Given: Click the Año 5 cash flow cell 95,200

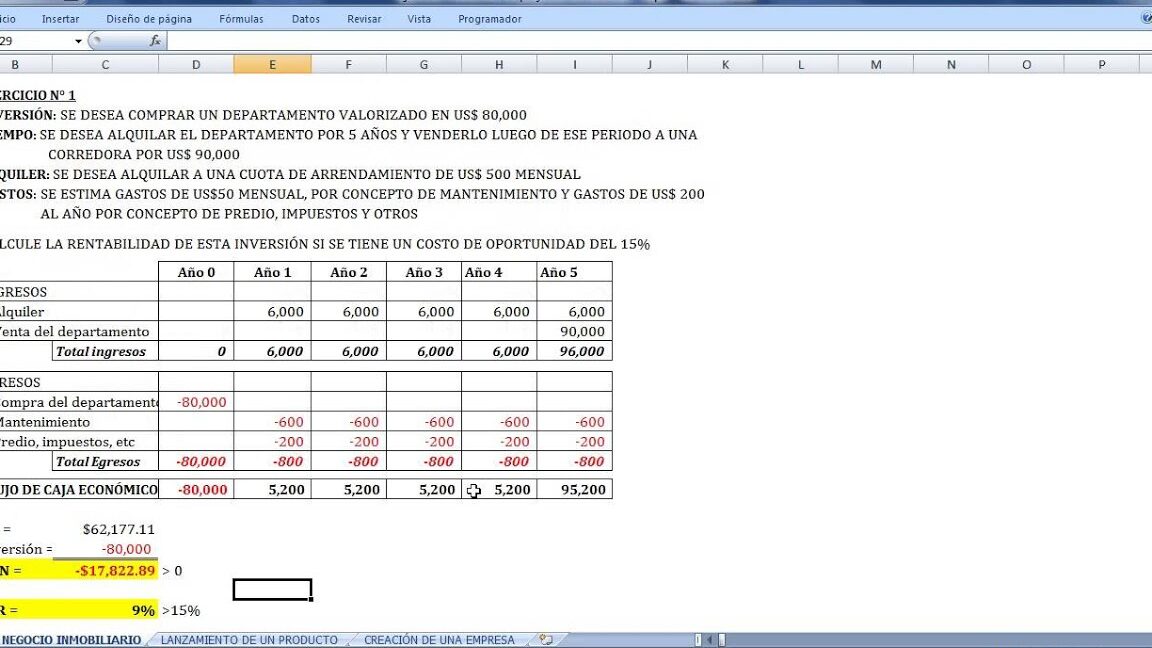Looking at the screenshot, I should tap(574, 490).
